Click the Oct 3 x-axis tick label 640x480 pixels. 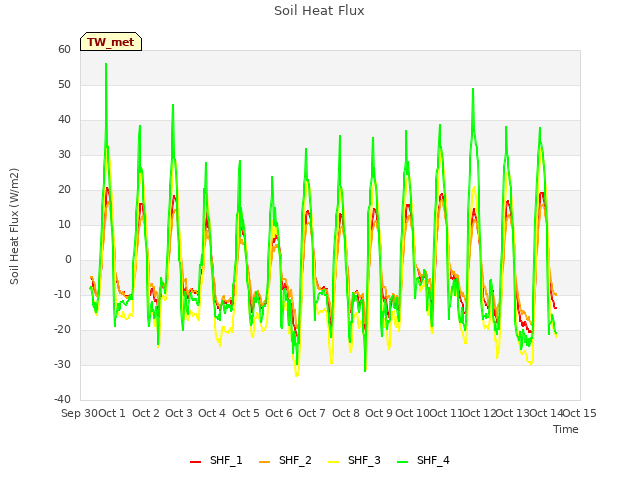click(179, 413)
